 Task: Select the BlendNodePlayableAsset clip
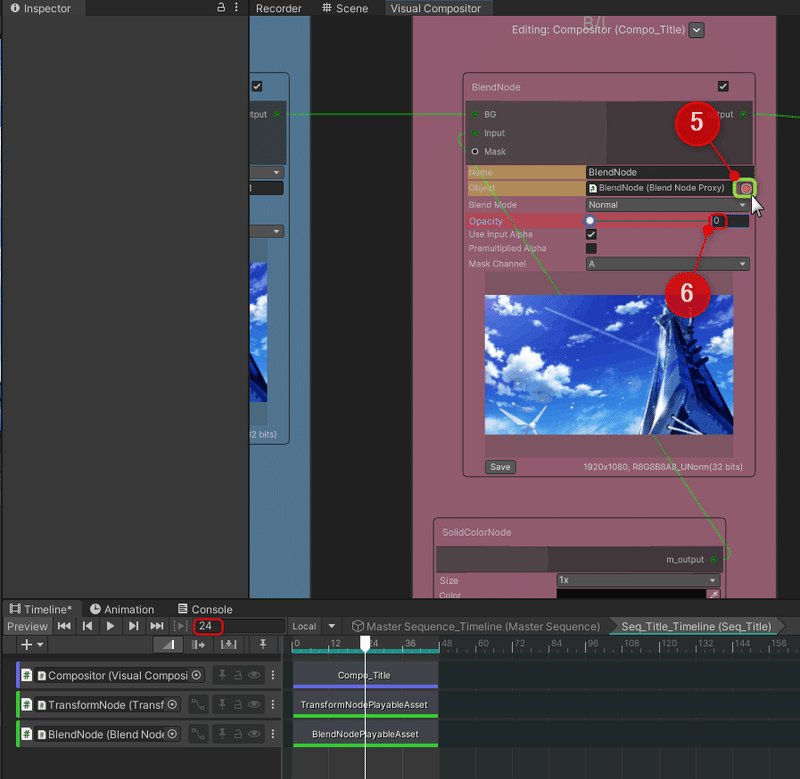(x=365, y=734)
